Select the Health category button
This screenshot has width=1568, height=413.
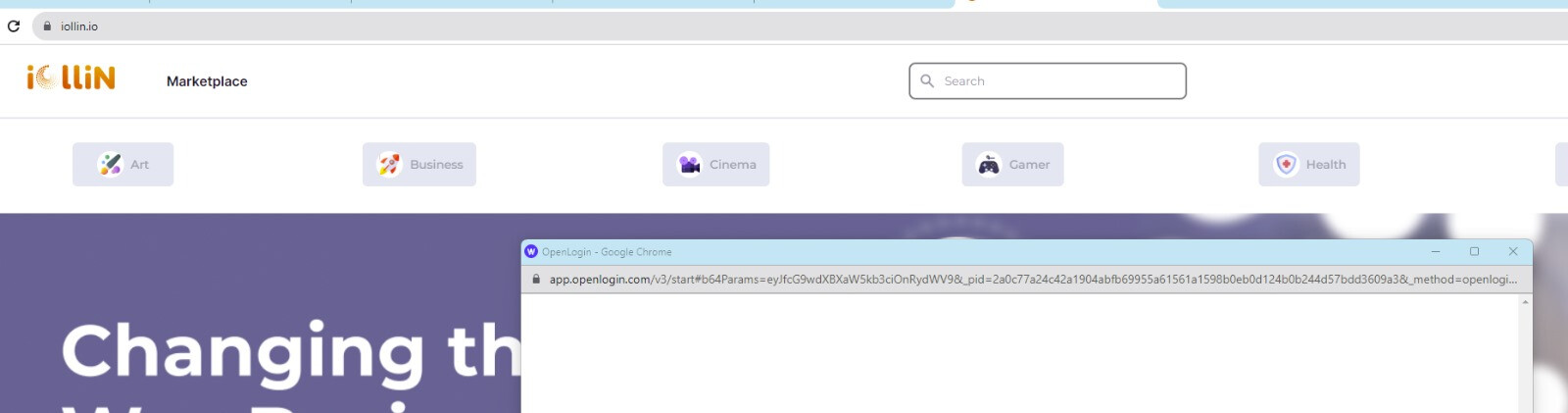tap(1309, 165)
